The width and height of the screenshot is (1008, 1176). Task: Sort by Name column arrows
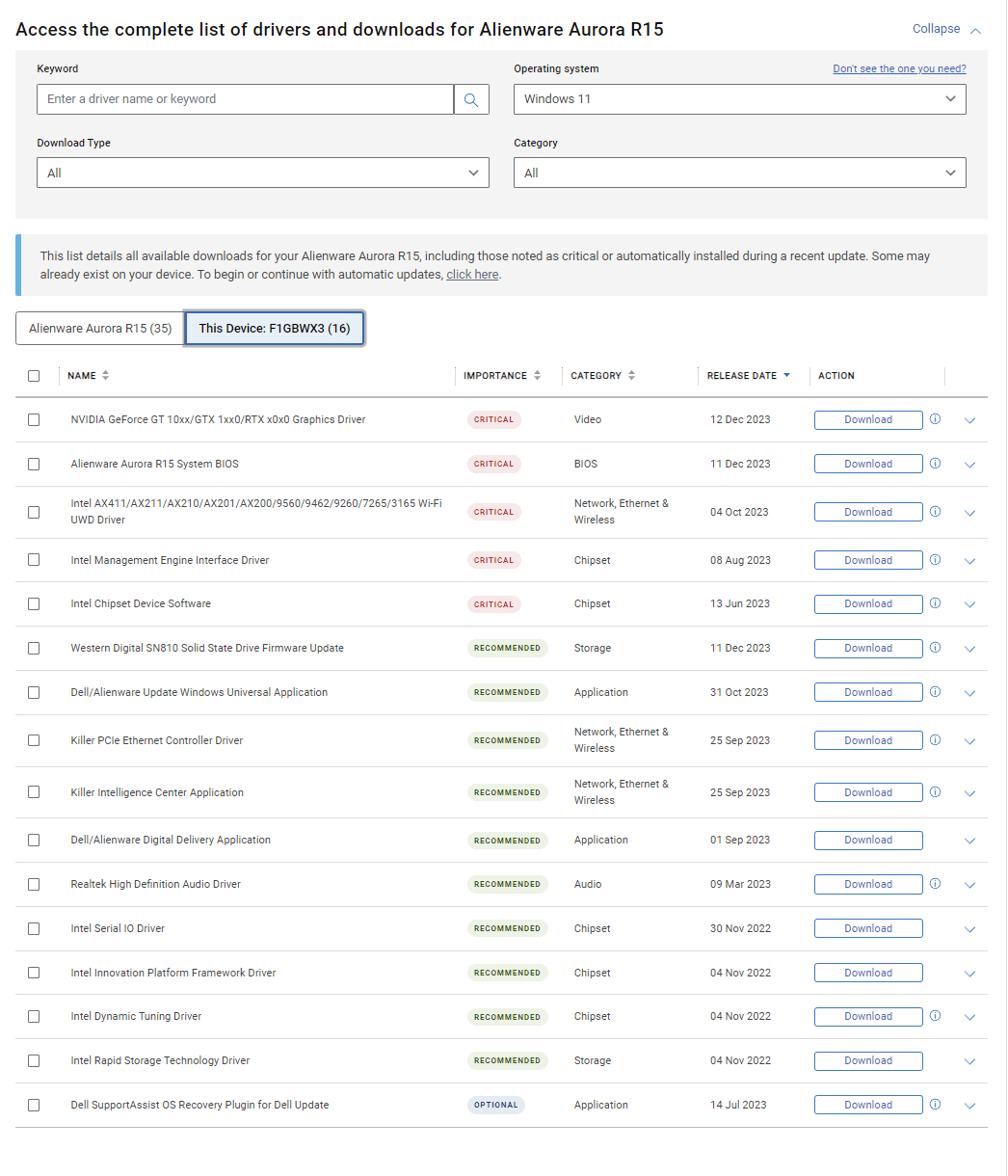click(x=105, y=376)
